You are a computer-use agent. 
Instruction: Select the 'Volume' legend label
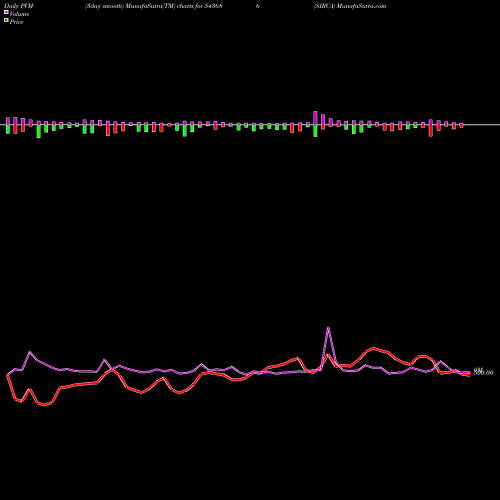point(19,14)
